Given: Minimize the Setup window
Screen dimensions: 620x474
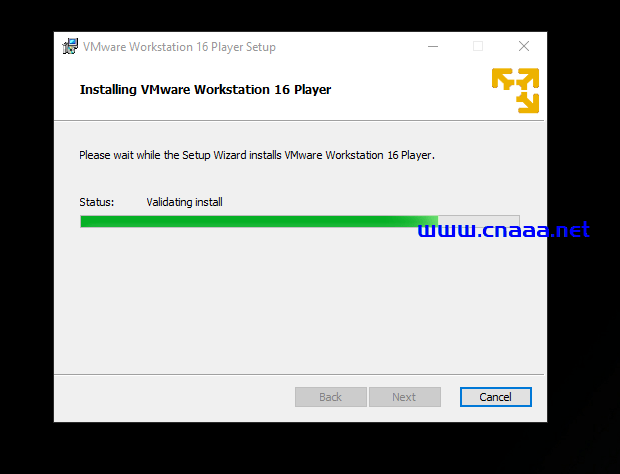Looking at the screenshot, I should pyautogui.click(x=433, y=47).
